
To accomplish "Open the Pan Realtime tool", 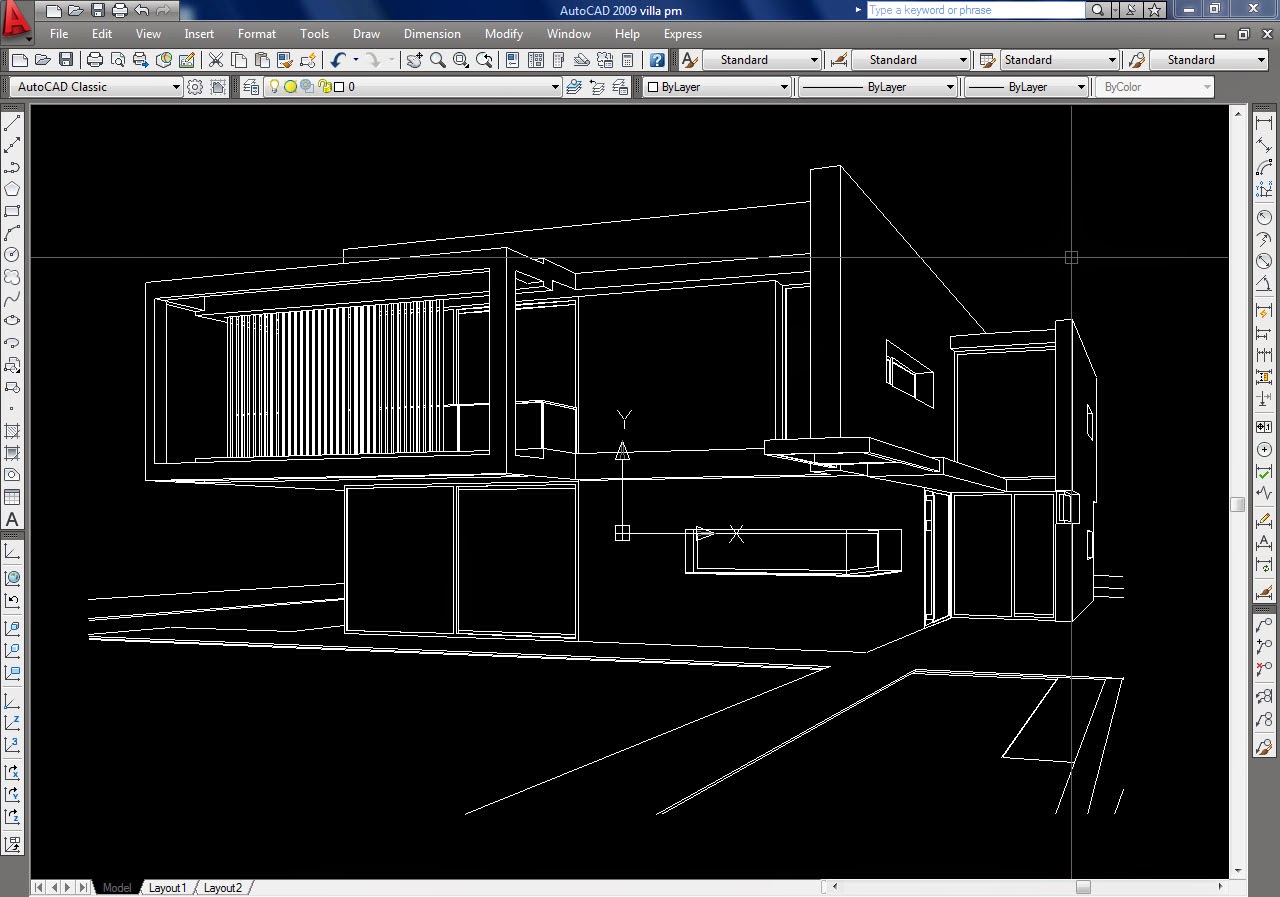I will coord(414,60).
